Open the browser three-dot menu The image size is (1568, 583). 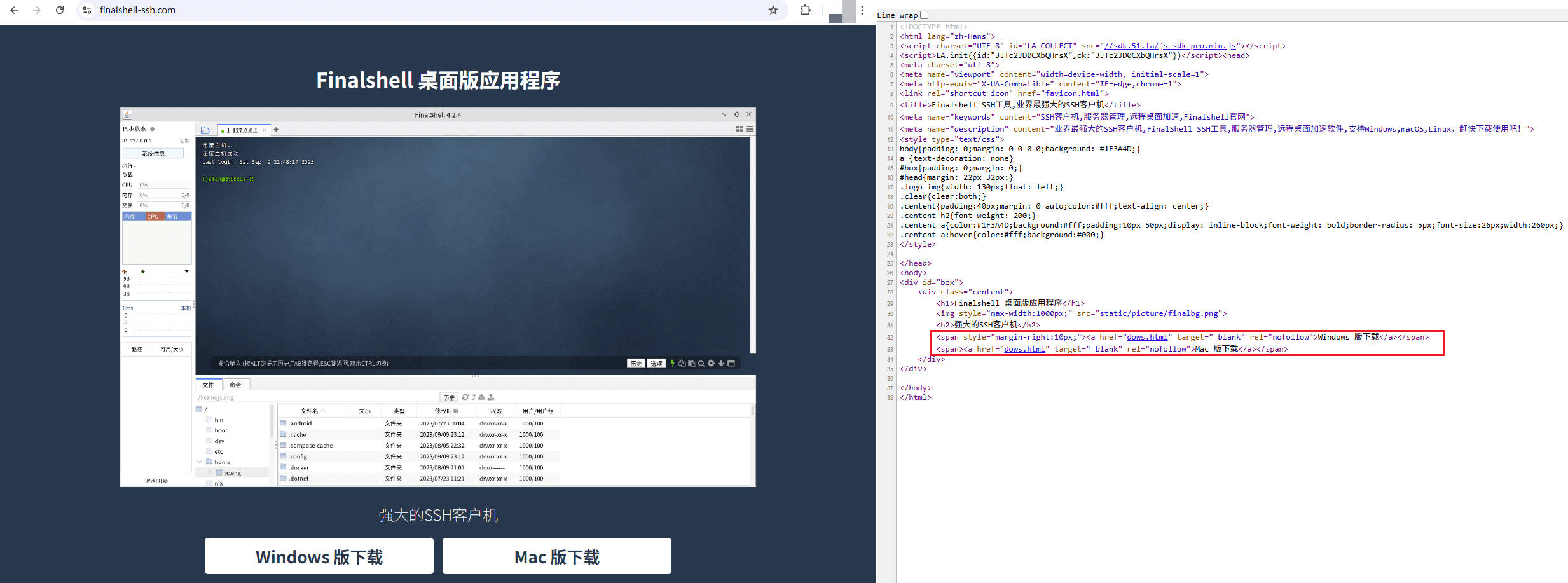pyautogui.click(x=862, y=10)
